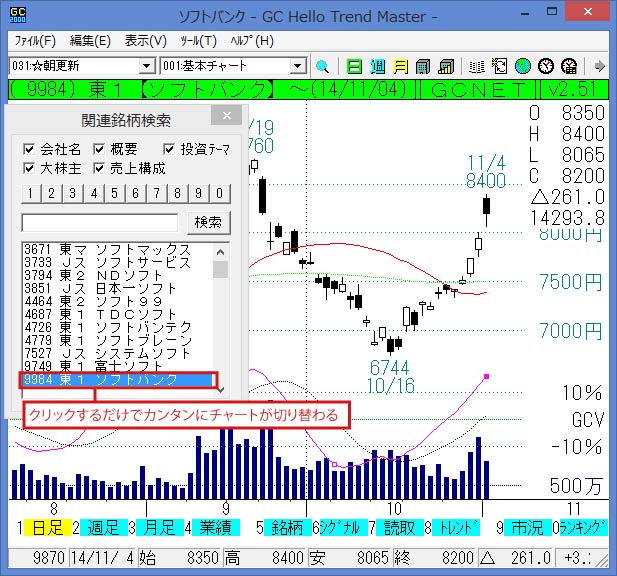
Task: Click the 11/4 8400 high price label
Action: coord(486,172)
